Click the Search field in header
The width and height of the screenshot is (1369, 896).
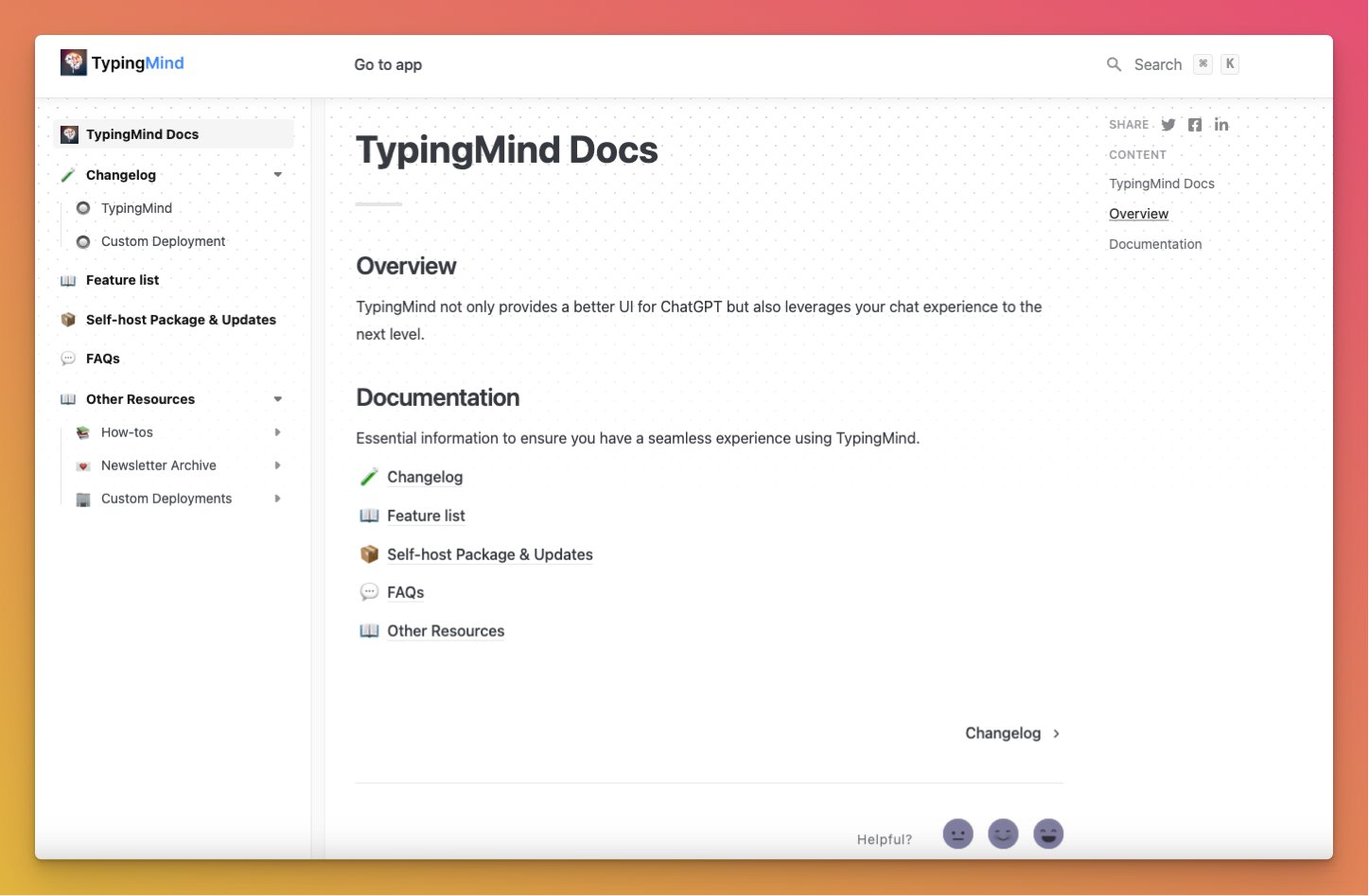[x=1173, y=64]
